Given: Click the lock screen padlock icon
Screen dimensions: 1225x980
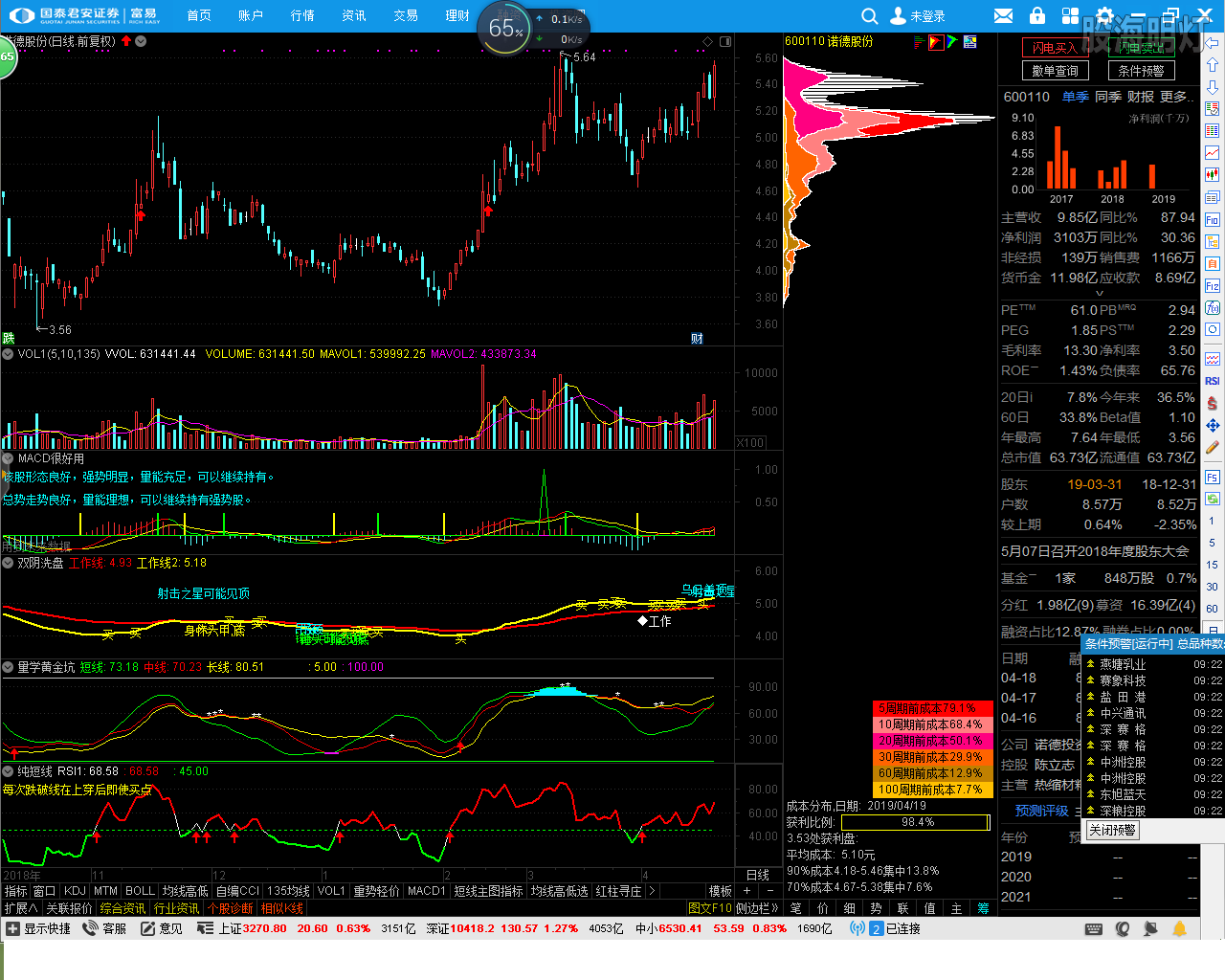Looking at the screenshot, I should coord(1036,15).
